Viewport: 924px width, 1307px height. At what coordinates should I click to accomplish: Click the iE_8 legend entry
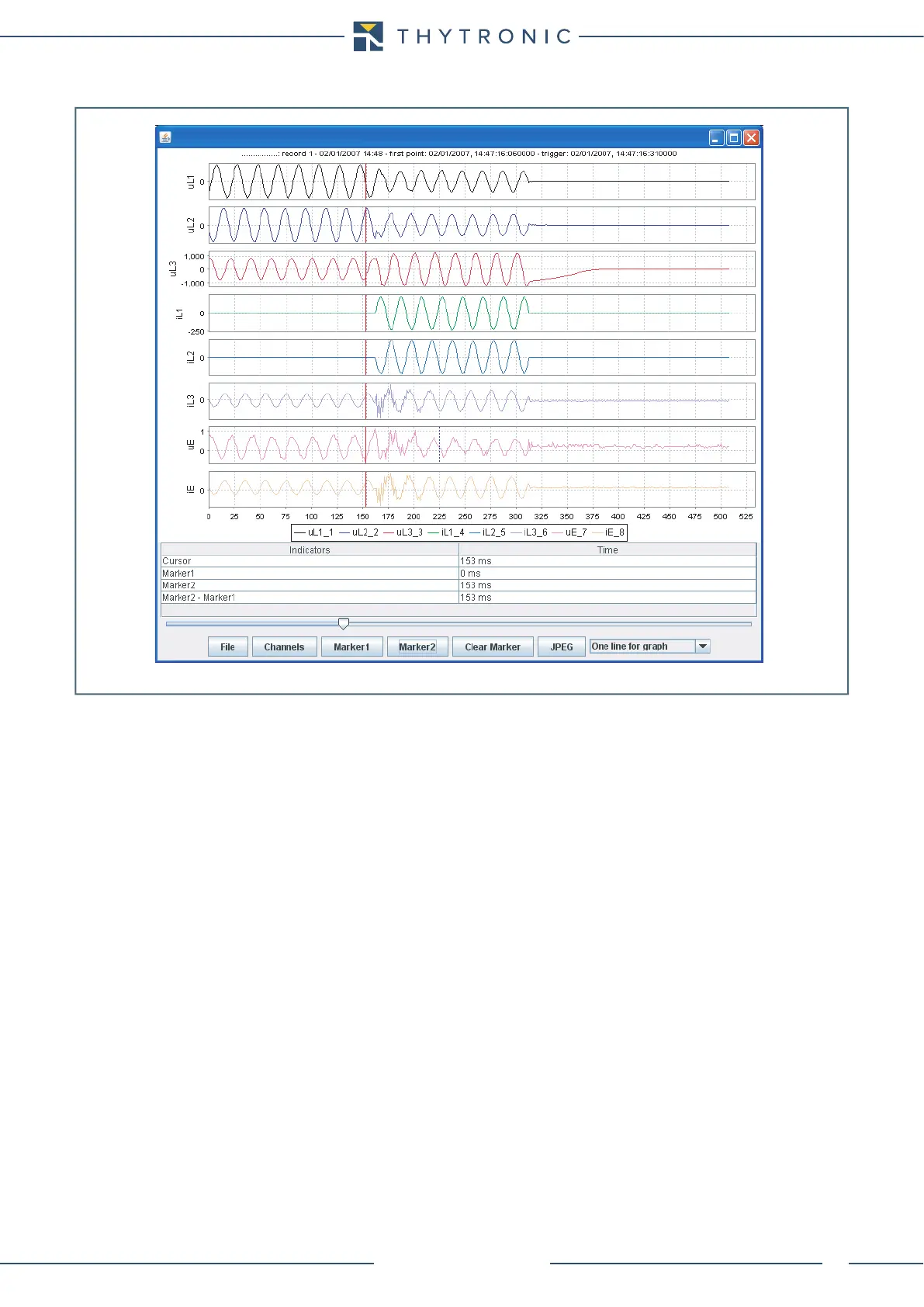click(x=608, y=532)
